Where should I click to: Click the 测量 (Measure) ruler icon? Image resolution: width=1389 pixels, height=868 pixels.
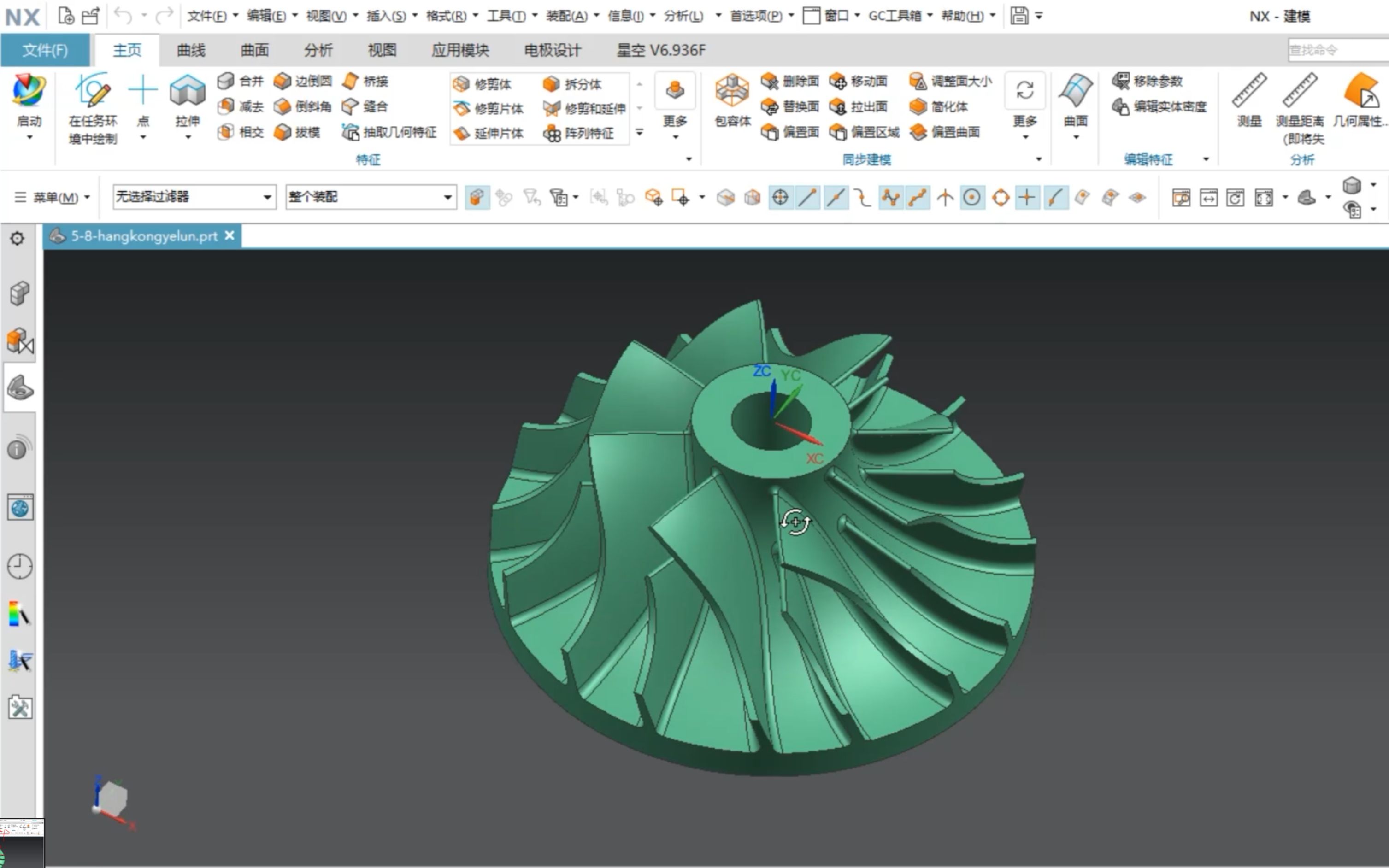click(x=1248, y=91)
